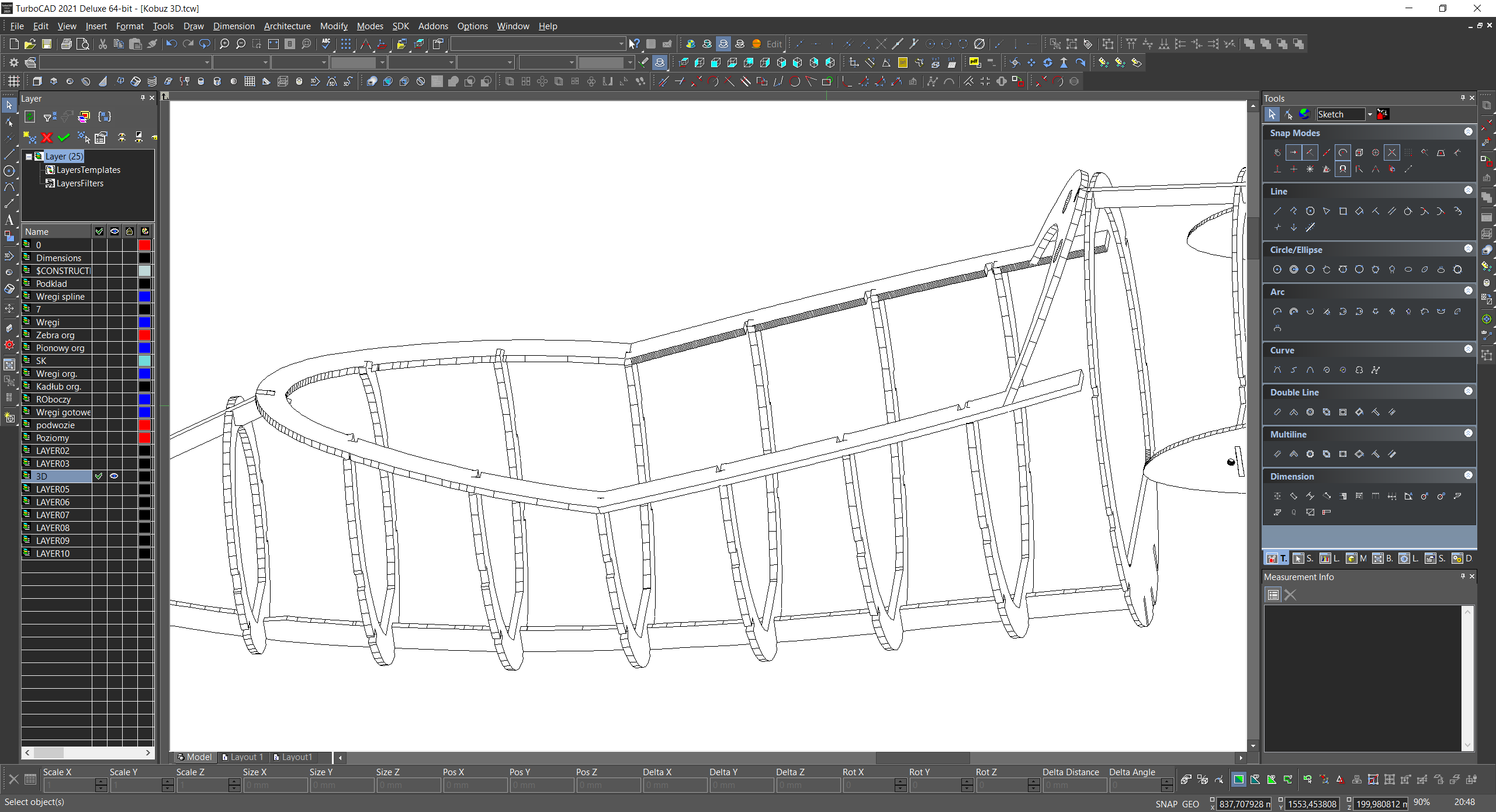Collapse the Snap Modes section
The image size is (1496, 812).
pos(1468,132)
